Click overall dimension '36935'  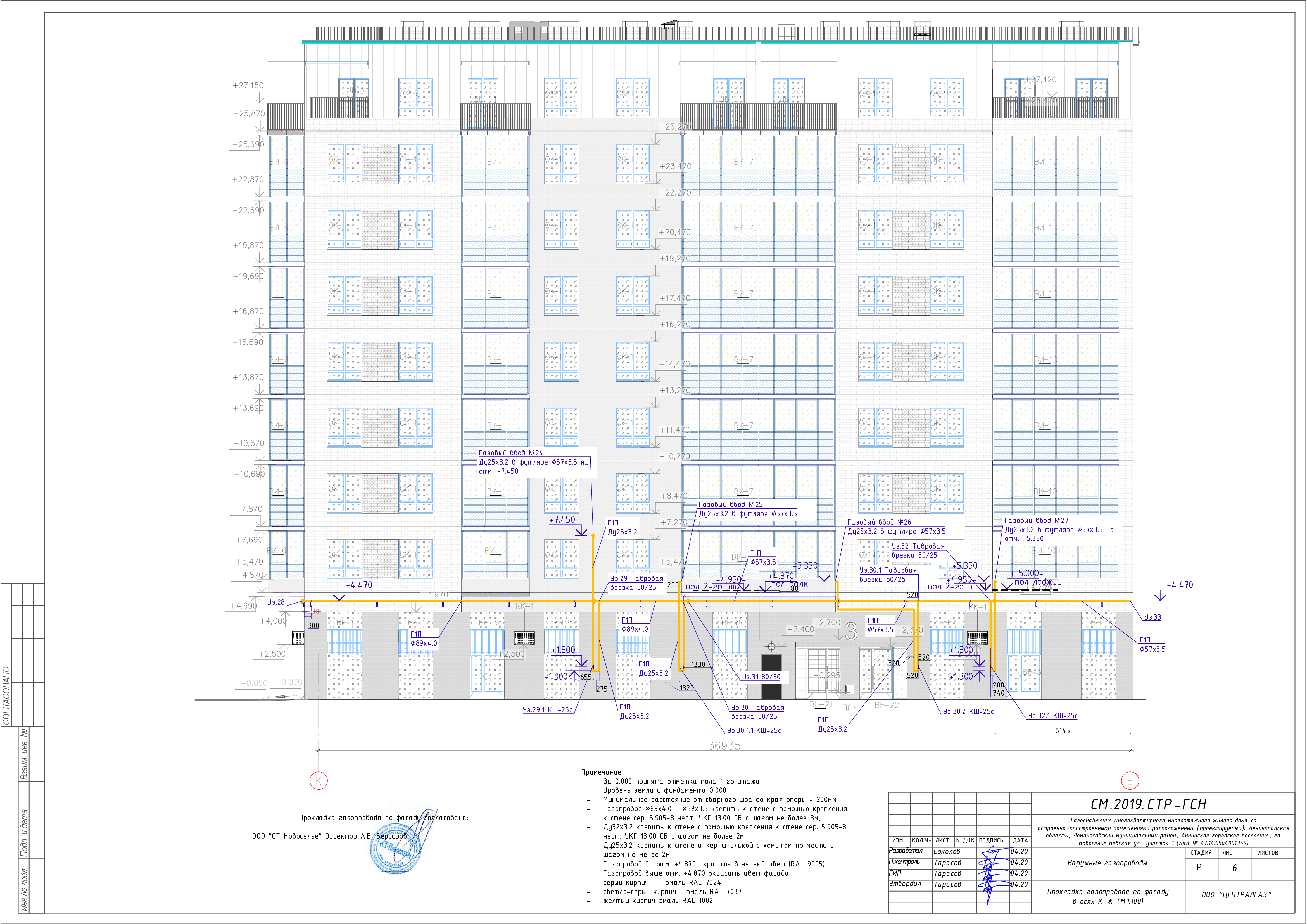click(x=724, y=745)
